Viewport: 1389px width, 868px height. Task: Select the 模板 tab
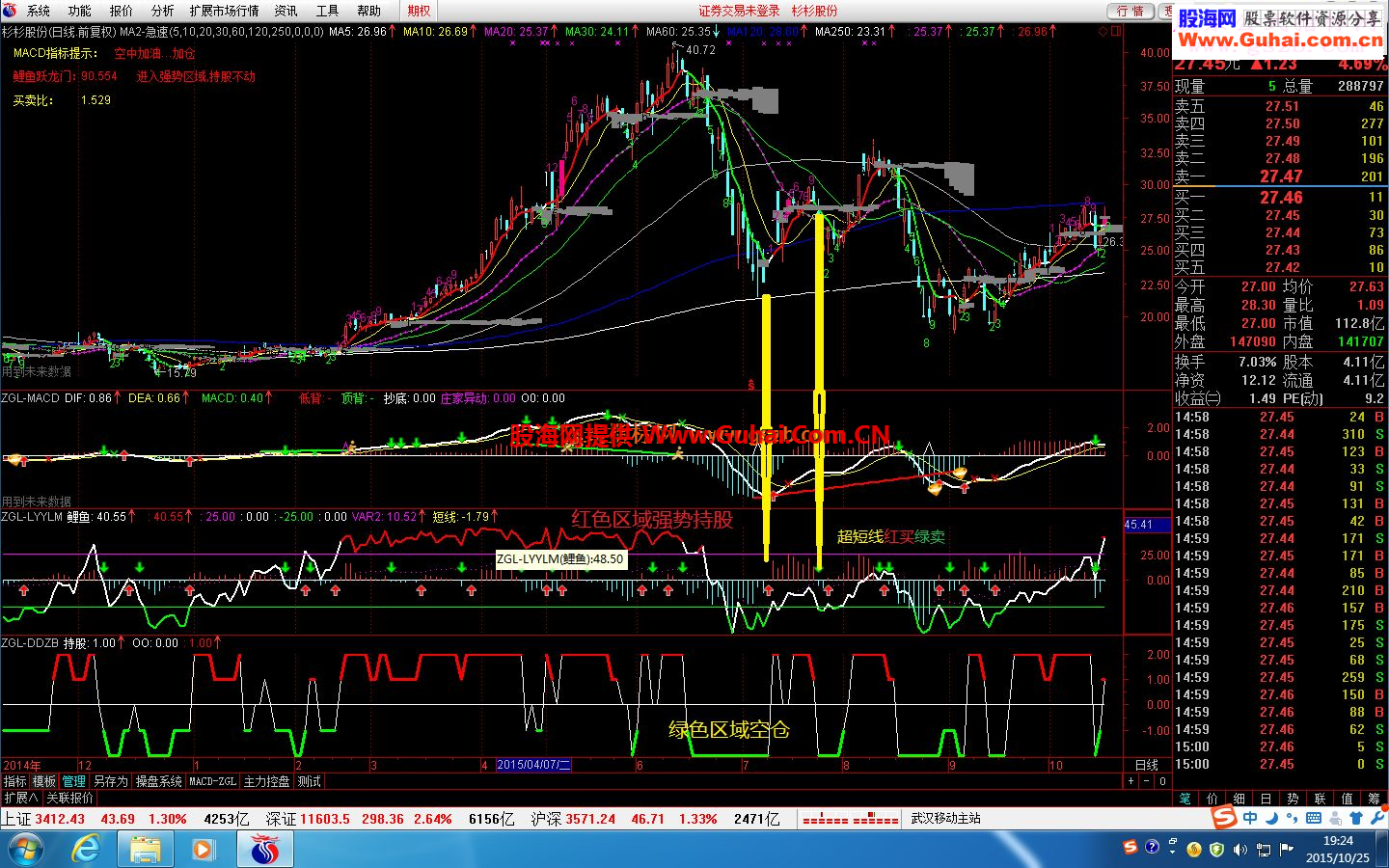(44, 781)
